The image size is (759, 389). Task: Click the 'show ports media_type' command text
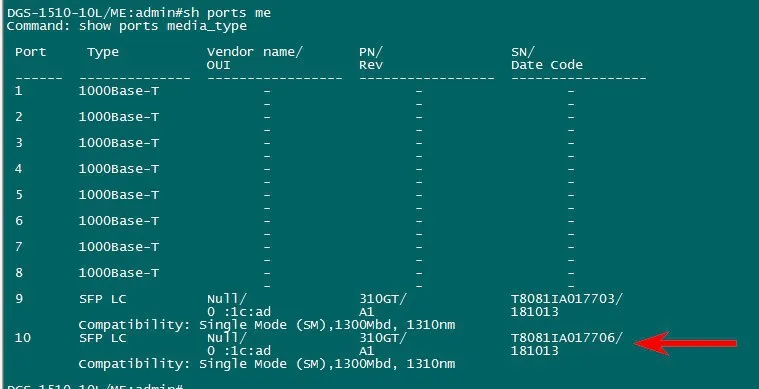(163, 26)
